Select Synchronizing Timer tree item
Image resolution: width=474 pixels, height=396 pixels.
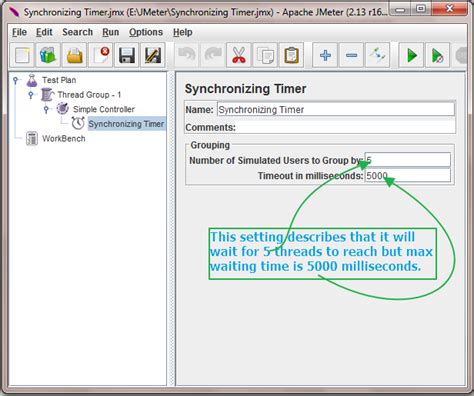coord(126,124)
